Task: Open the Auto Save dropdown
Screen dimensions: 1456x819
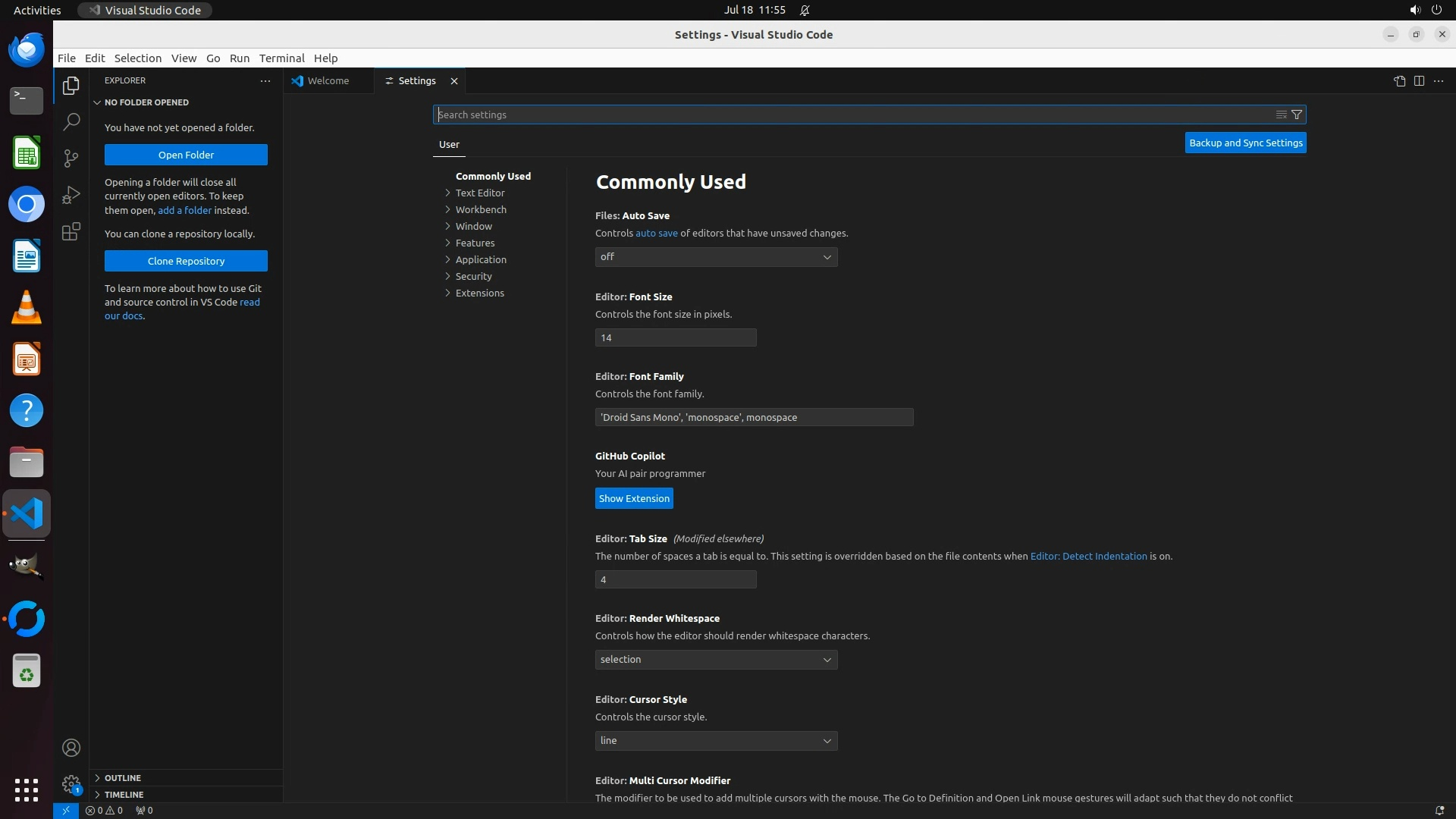Action: pyautogui.click(x=716, y=257)
